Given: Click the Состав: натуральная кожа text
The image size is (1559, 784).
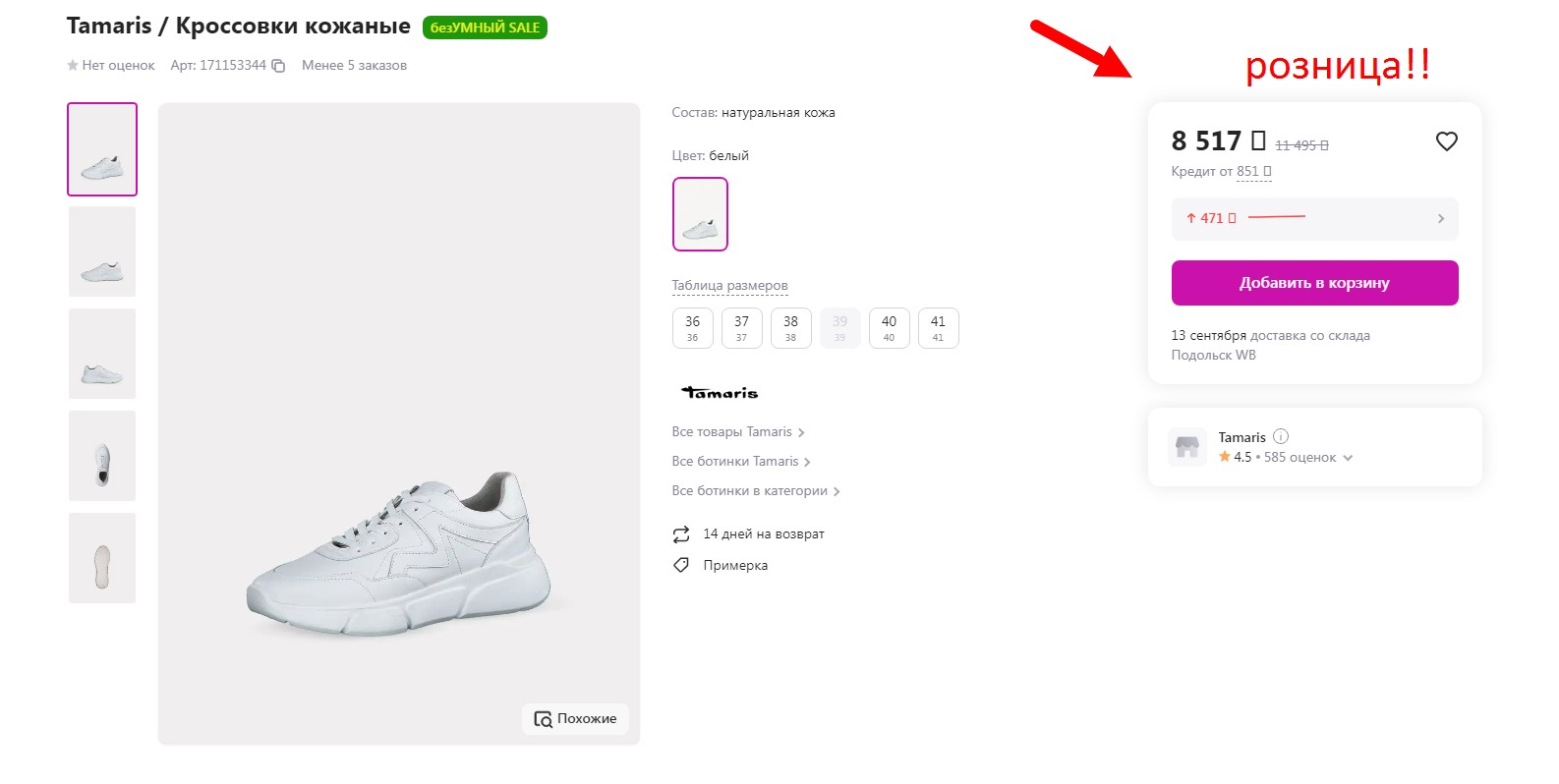Looking at the screenshot, I should tap(754, 113).
